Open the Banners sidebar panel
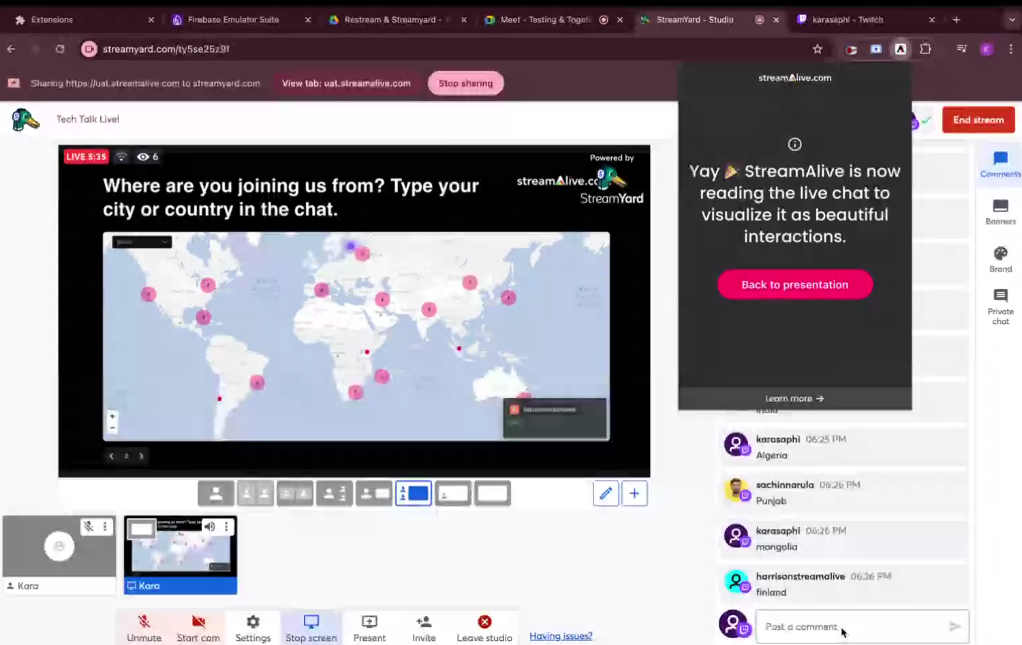The image size is (1022, 645). click(x=1000, y=212)
